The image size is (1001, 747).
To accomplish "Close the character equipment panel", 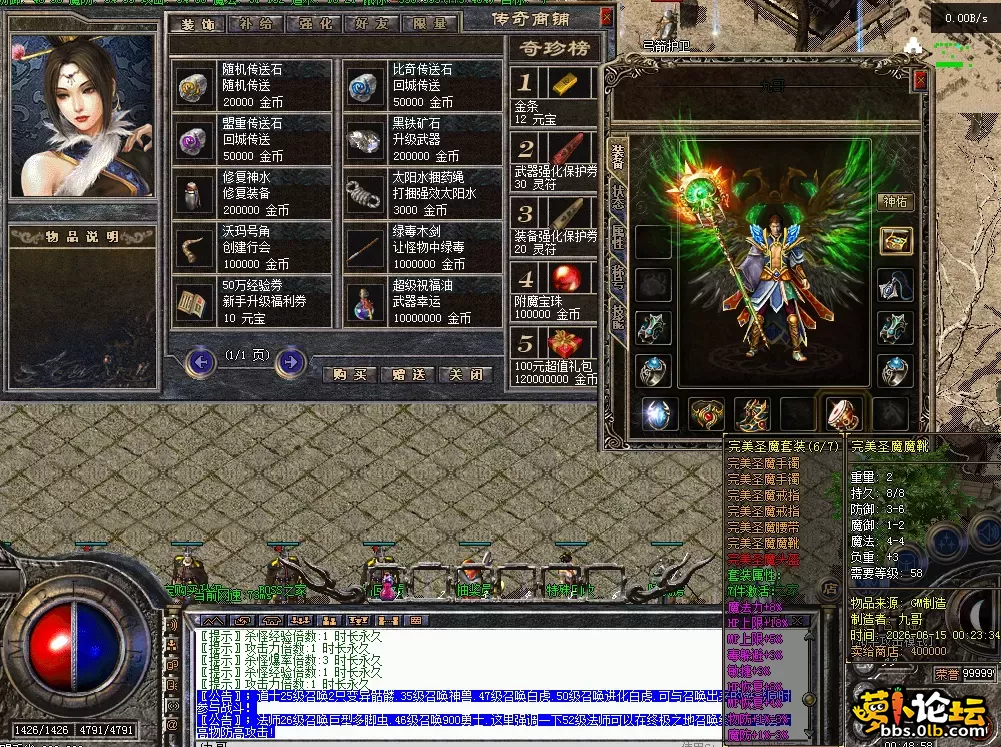I will click(920, 81).
